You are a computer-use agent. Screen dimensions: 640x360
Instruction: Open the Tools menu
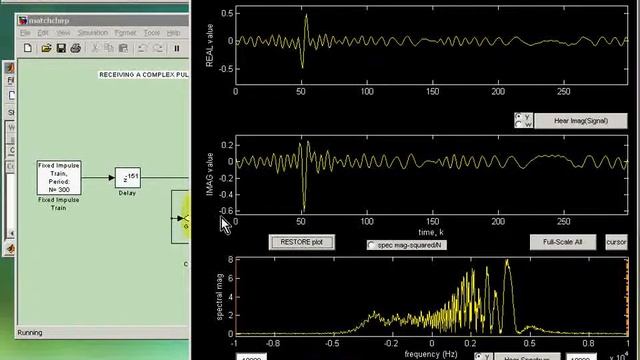[x=151, y=33]
